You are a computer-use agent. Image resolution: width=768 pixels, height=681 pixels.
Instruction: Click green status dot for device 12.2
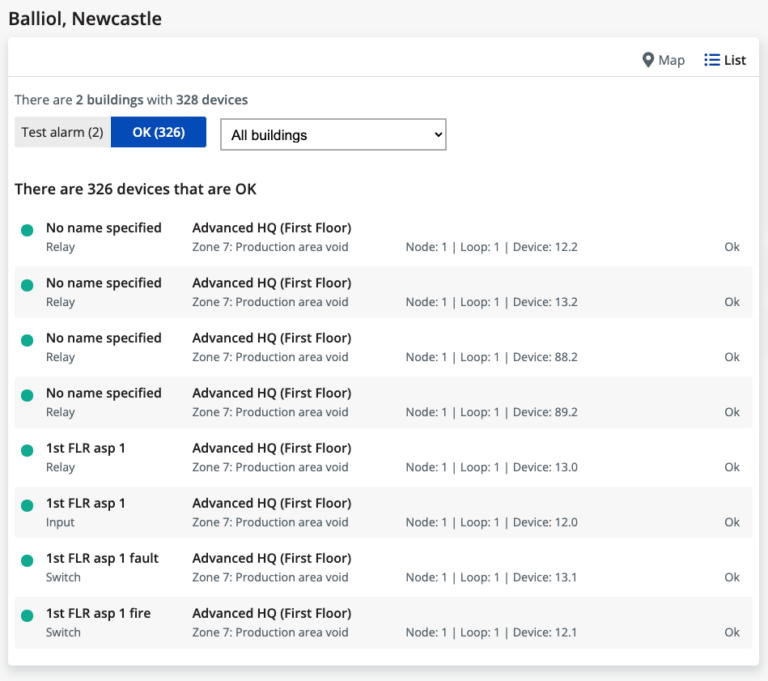pyautogui.click(x=28, y=230)
